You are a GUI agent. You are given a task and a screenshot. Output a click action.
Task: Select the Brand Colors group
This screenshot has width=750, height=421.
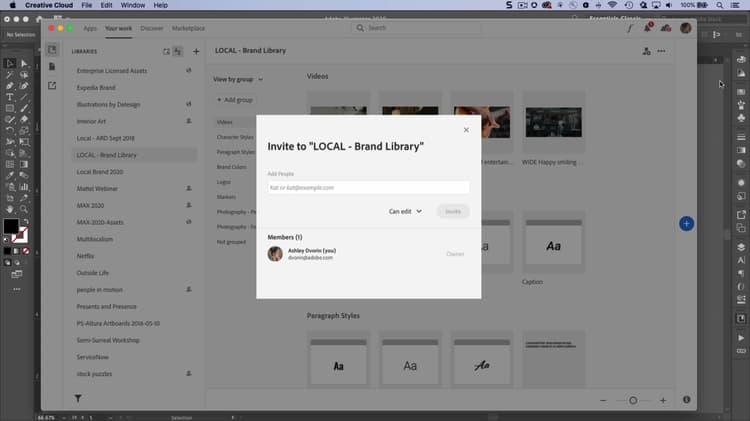point(232,167)
